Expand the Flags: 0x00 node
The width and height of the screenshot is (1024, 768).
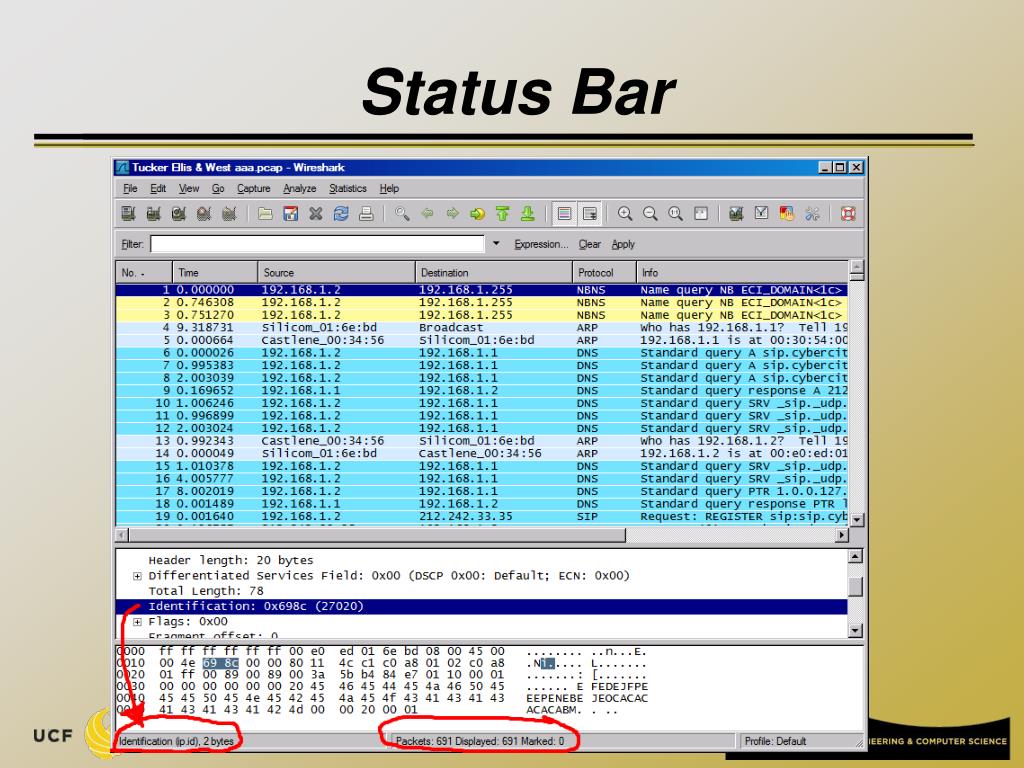point(137,622)
